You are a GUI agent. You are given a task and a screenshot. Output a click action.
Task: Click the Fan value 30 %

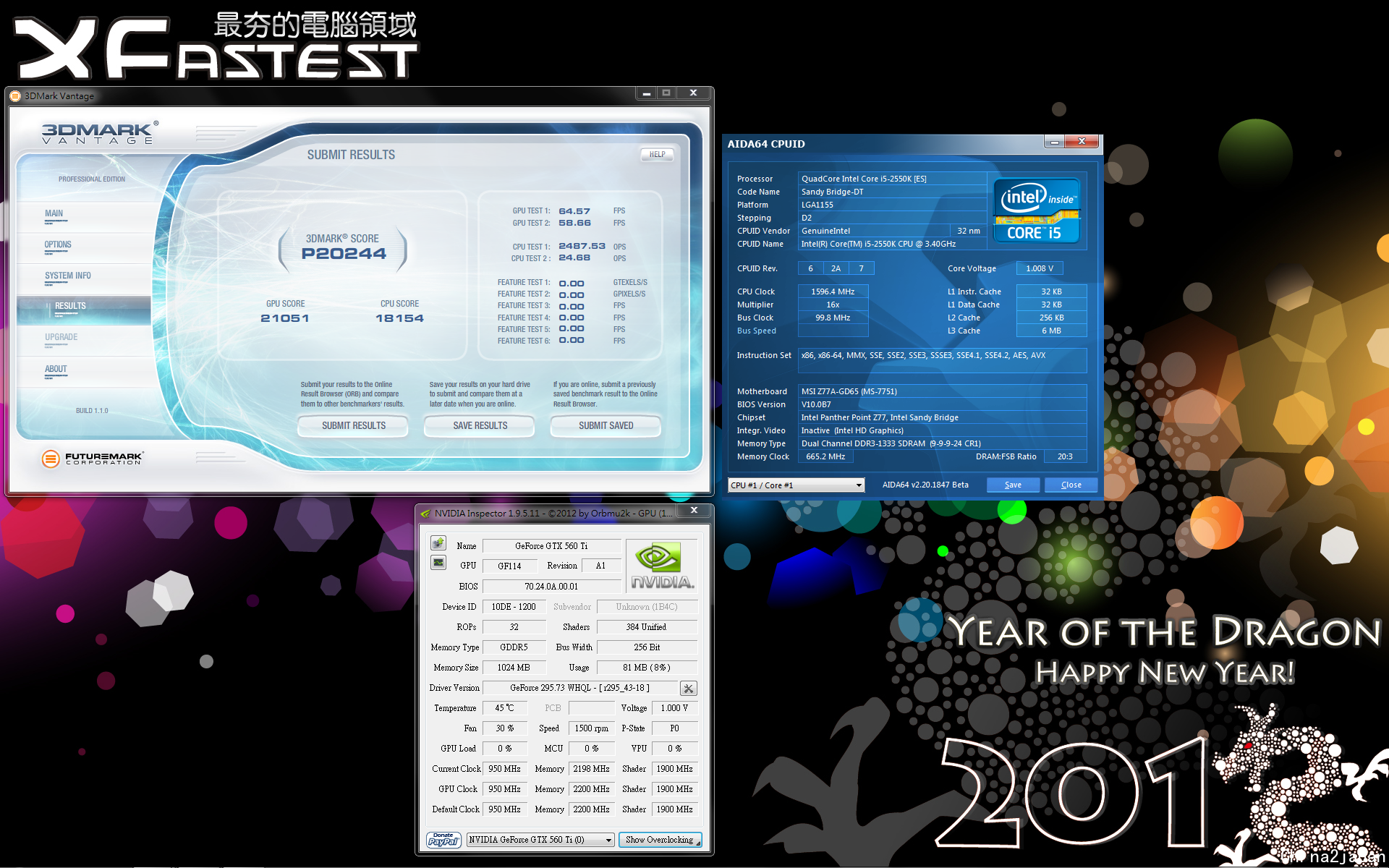[x=504, y=728]
